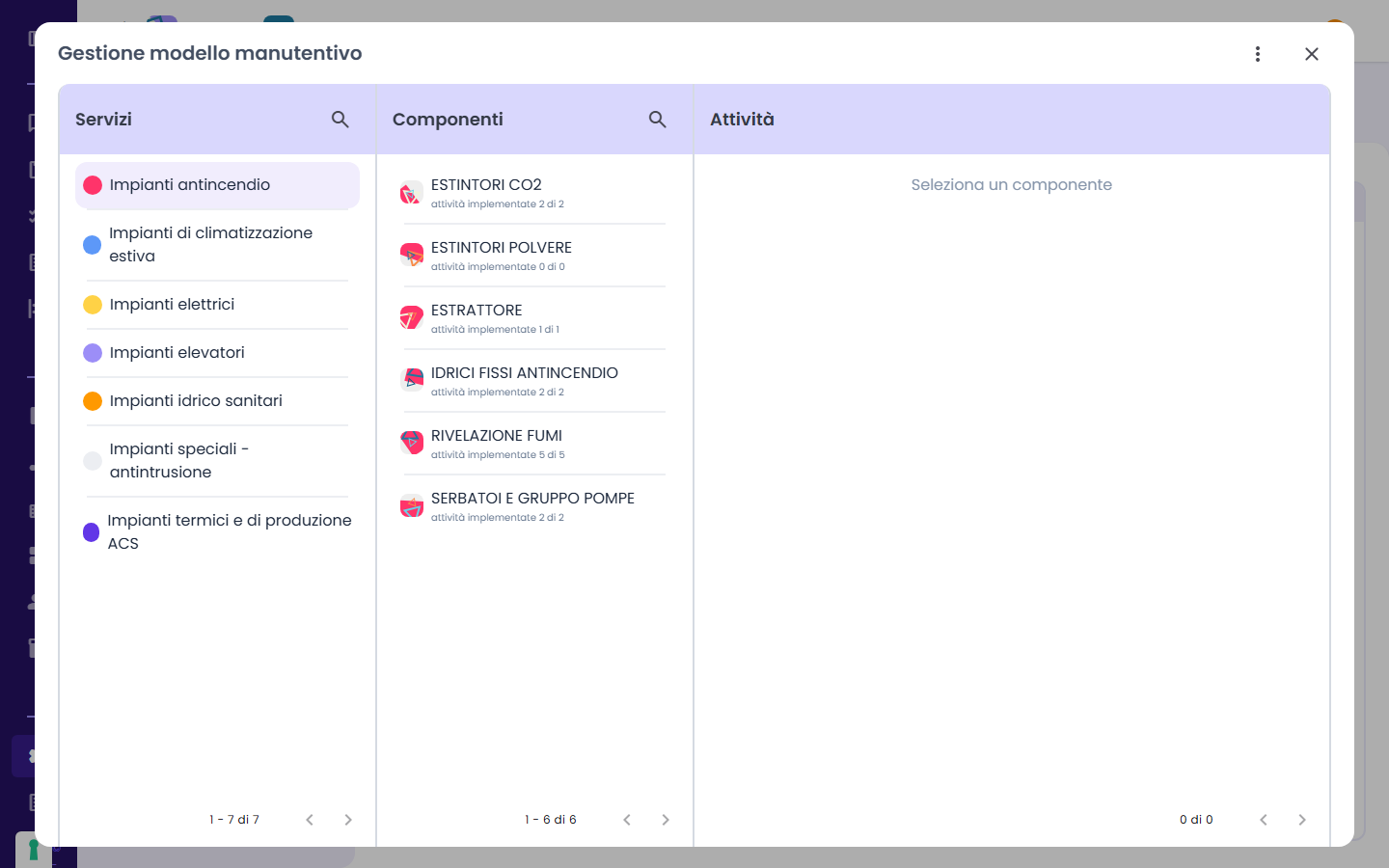This screenshot has width=1389, height=868.
Task: Click the ESTINTORI CO2 component icon
Action: pos(412,193)
